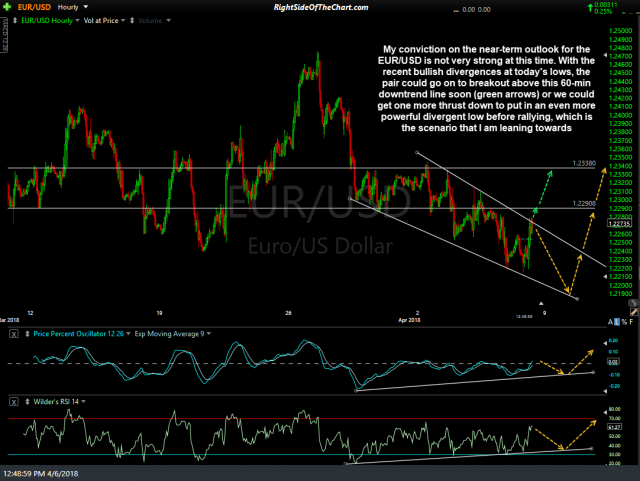Click the scale arrow at bottom of RSI axis
Viewport: 640px width, 481px height.
605,463
